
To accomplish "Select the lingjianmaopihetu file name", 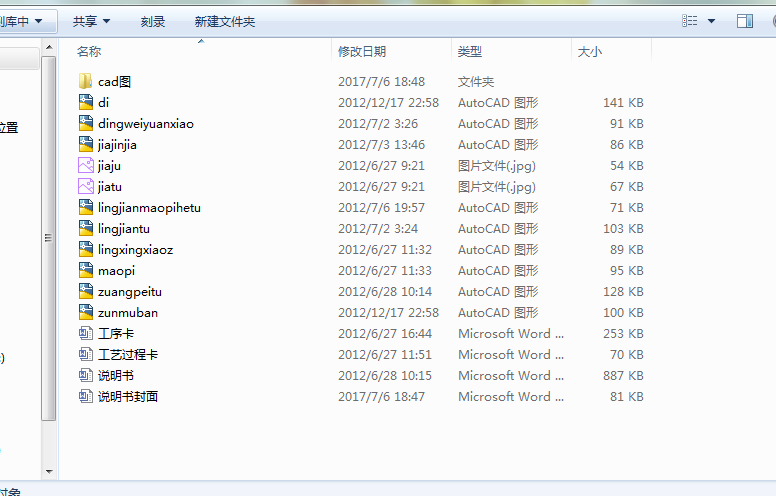I will [x=149, y=208].
